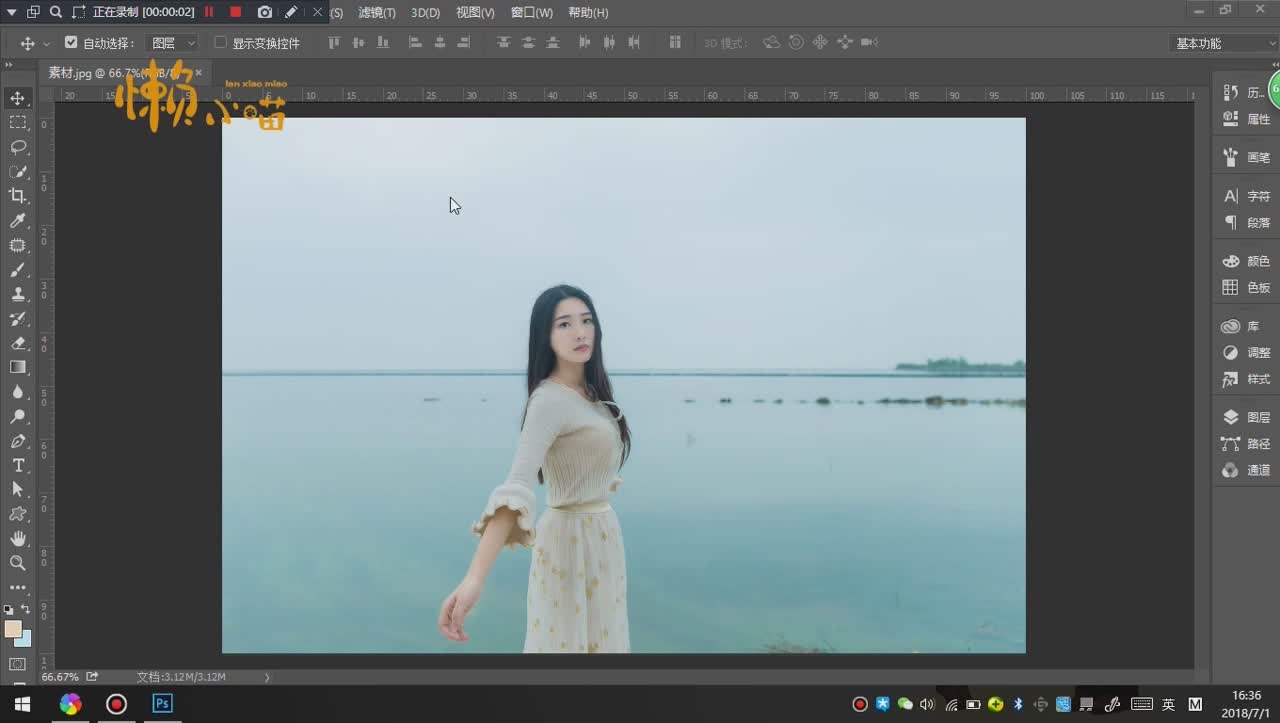Open the 滤镜(T) menu

point(377,13)
